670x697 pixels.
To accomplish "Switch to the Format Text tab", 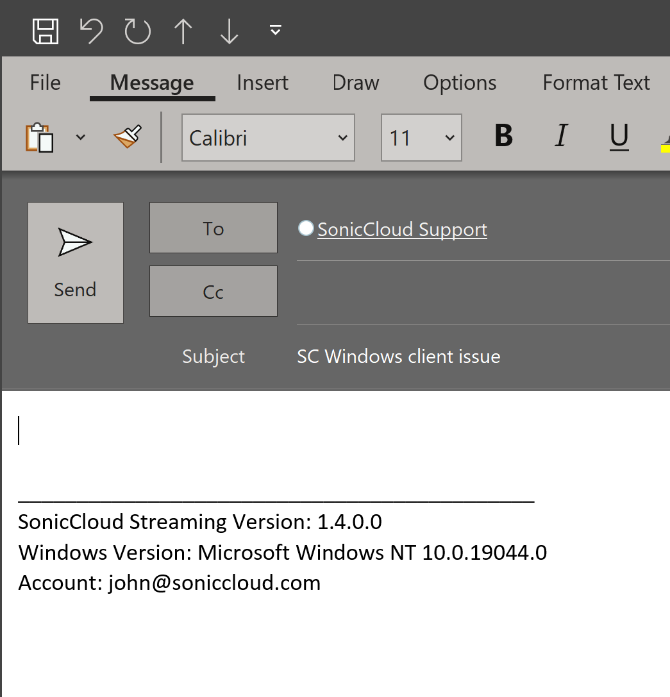I will coord(596,83).
